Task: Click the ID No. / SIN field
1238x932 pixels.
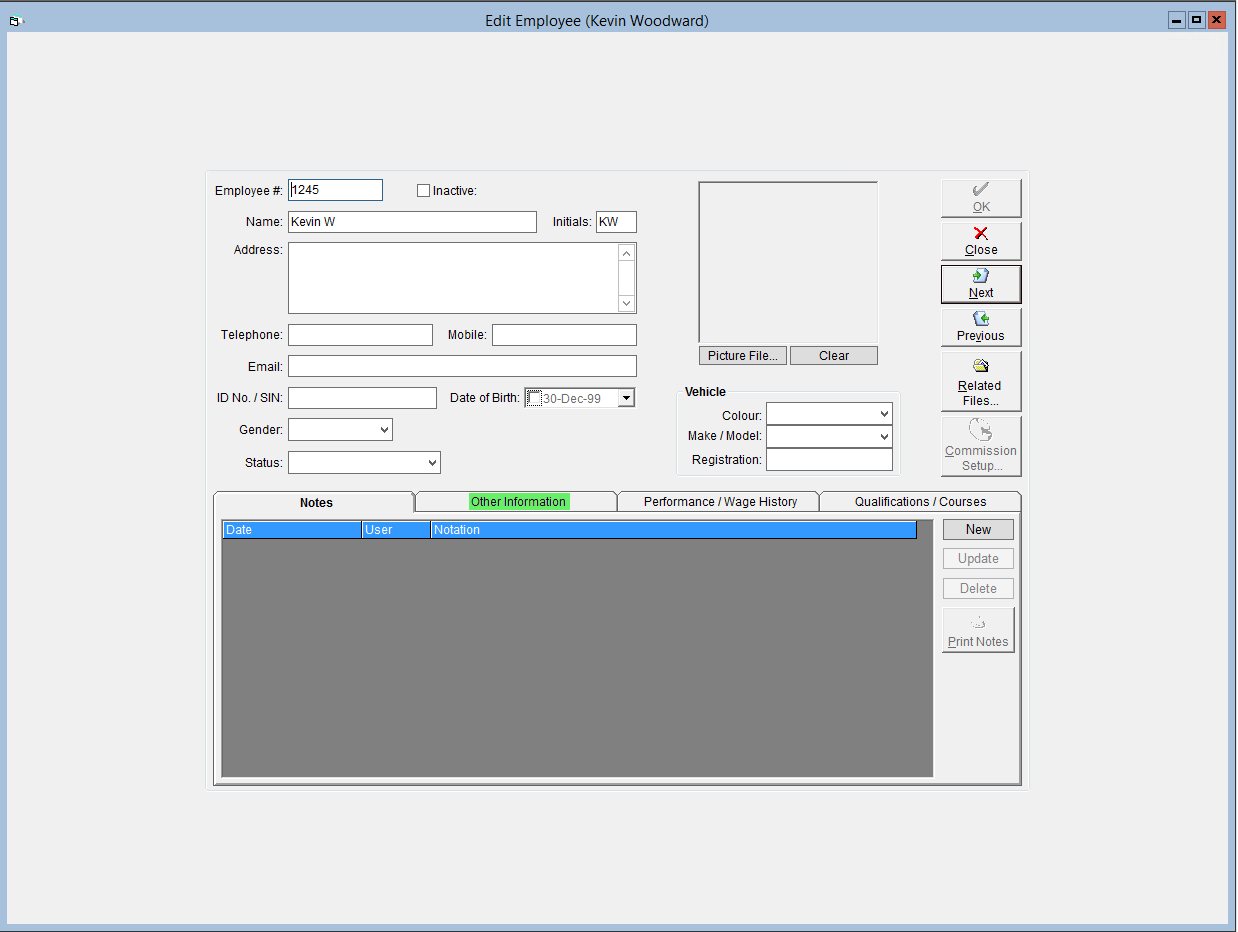Action: [x=362, y=398]
